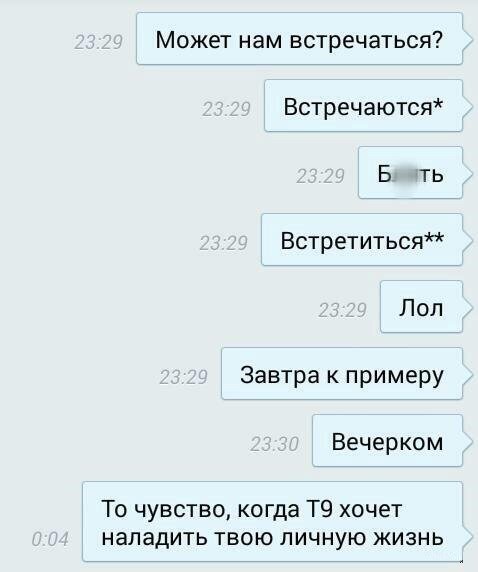Tap the "Встречаются*" message bubble

tap(363, 106)
